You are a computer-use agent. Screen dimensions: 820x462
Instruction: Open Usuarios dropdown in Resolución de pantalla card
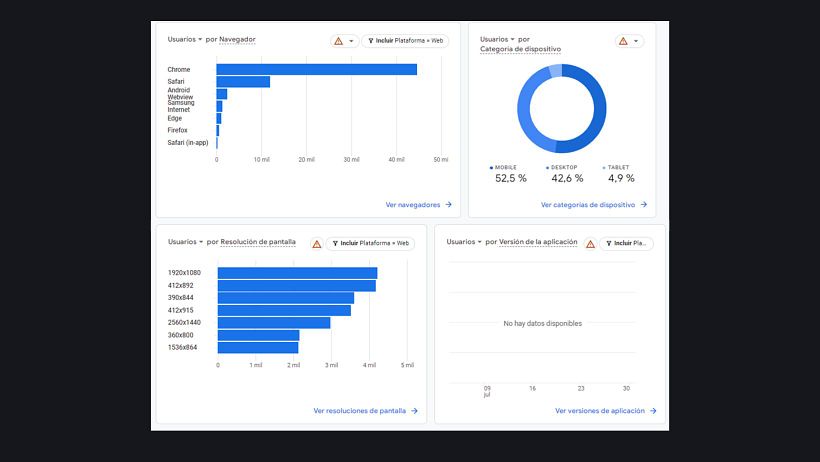199,242
